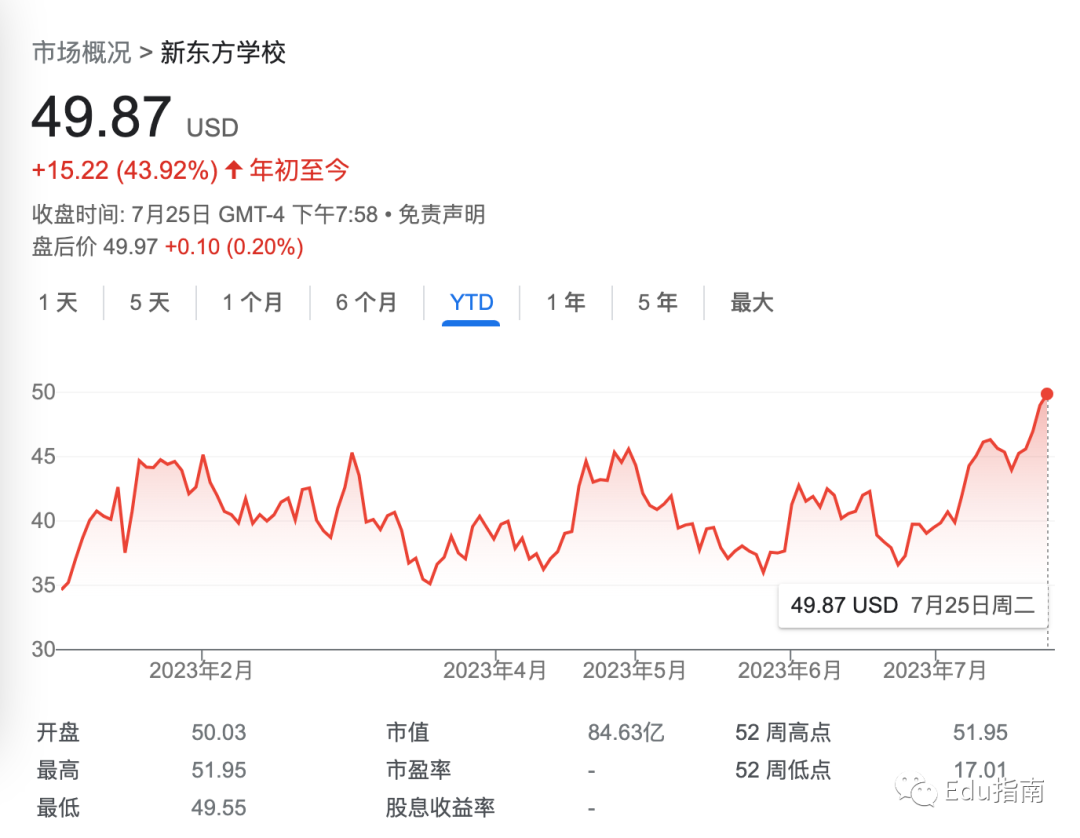Click the 收盘时间 timestamp text
The image size is (1080, 838).
[205, 215]
